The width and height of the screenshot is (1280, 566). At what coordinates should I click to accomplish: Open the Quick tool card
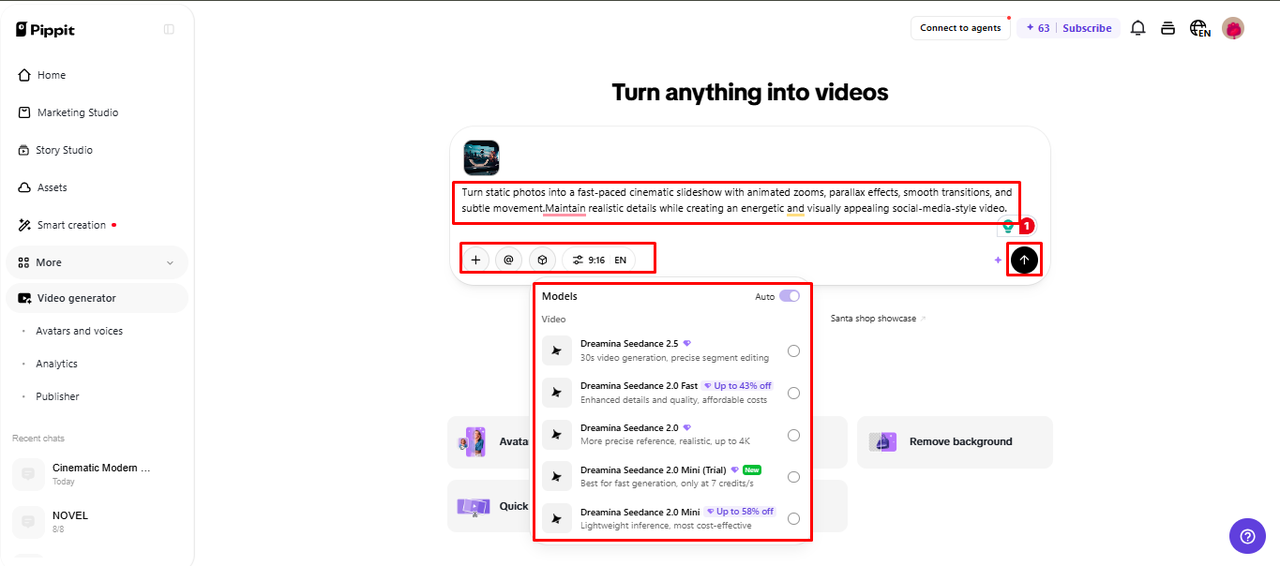coord(490,506)
